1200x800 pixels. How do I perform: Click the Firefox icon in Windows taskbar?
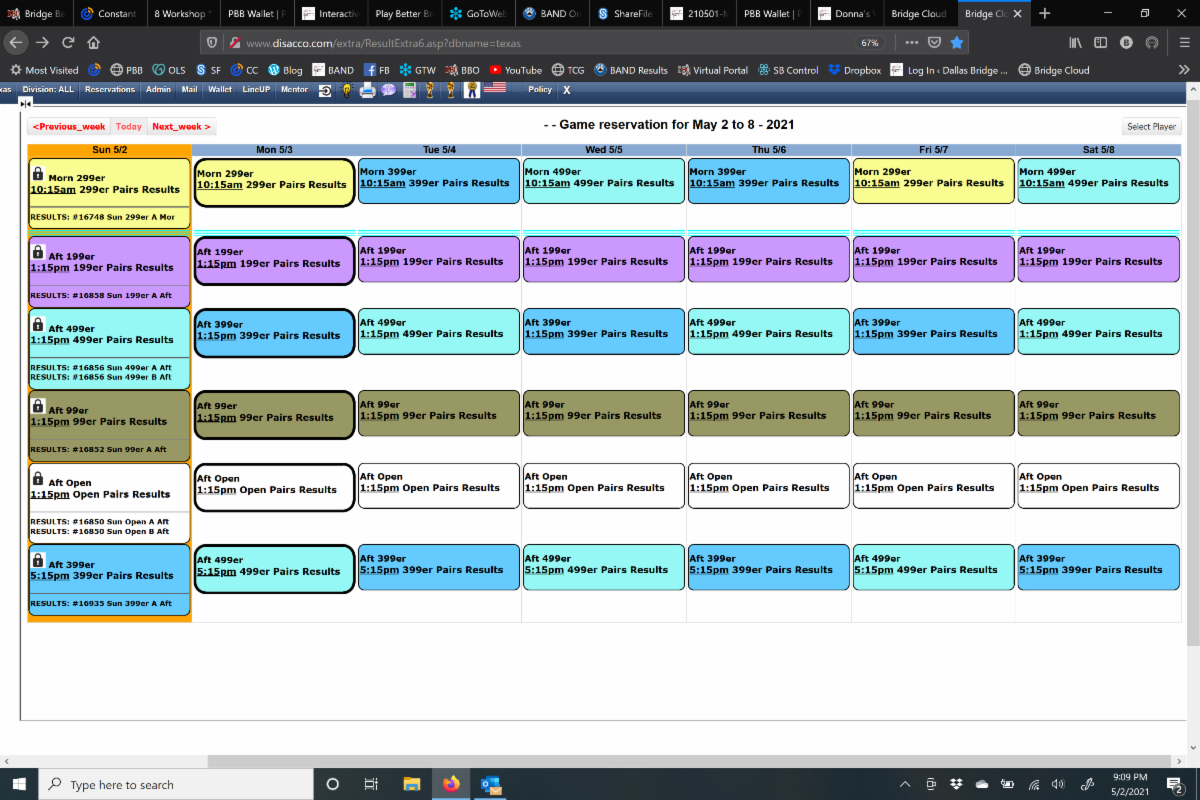tap(449, 784)
